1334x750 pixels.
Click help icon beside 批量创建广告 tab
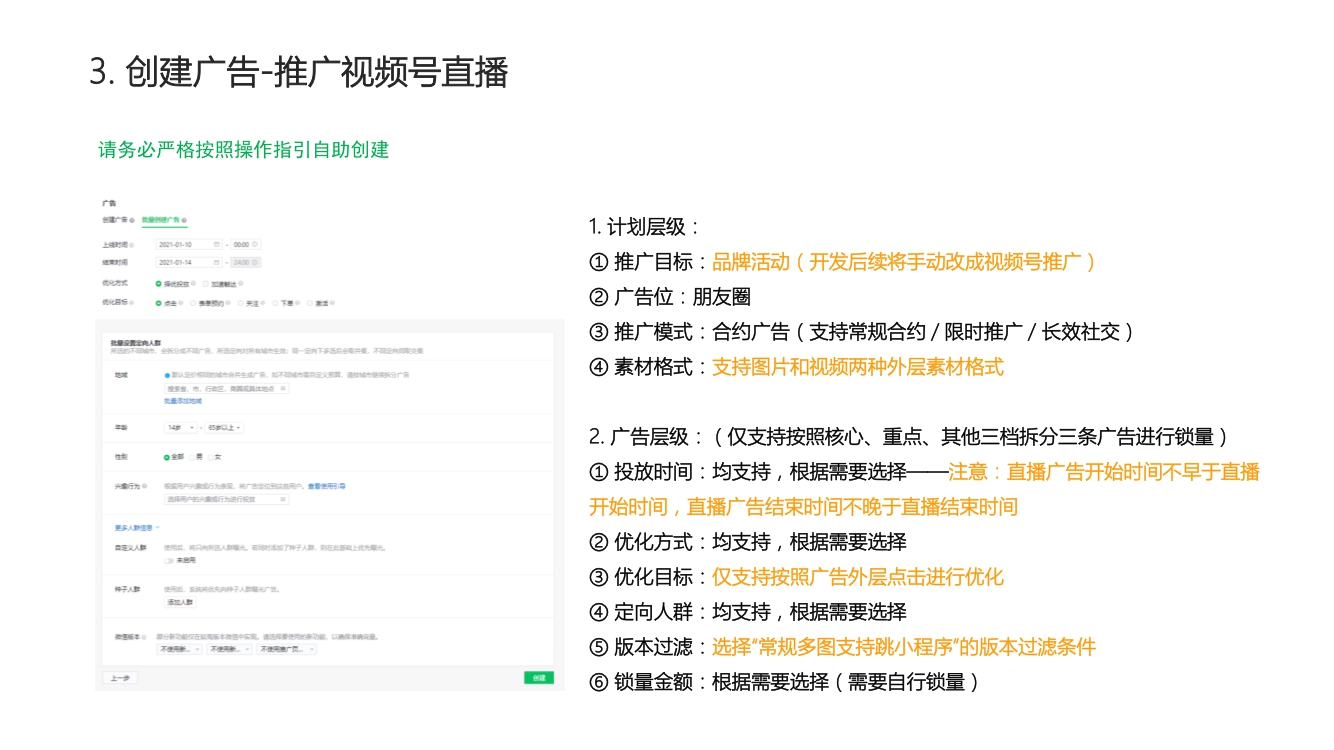click(x=185, y=220)
